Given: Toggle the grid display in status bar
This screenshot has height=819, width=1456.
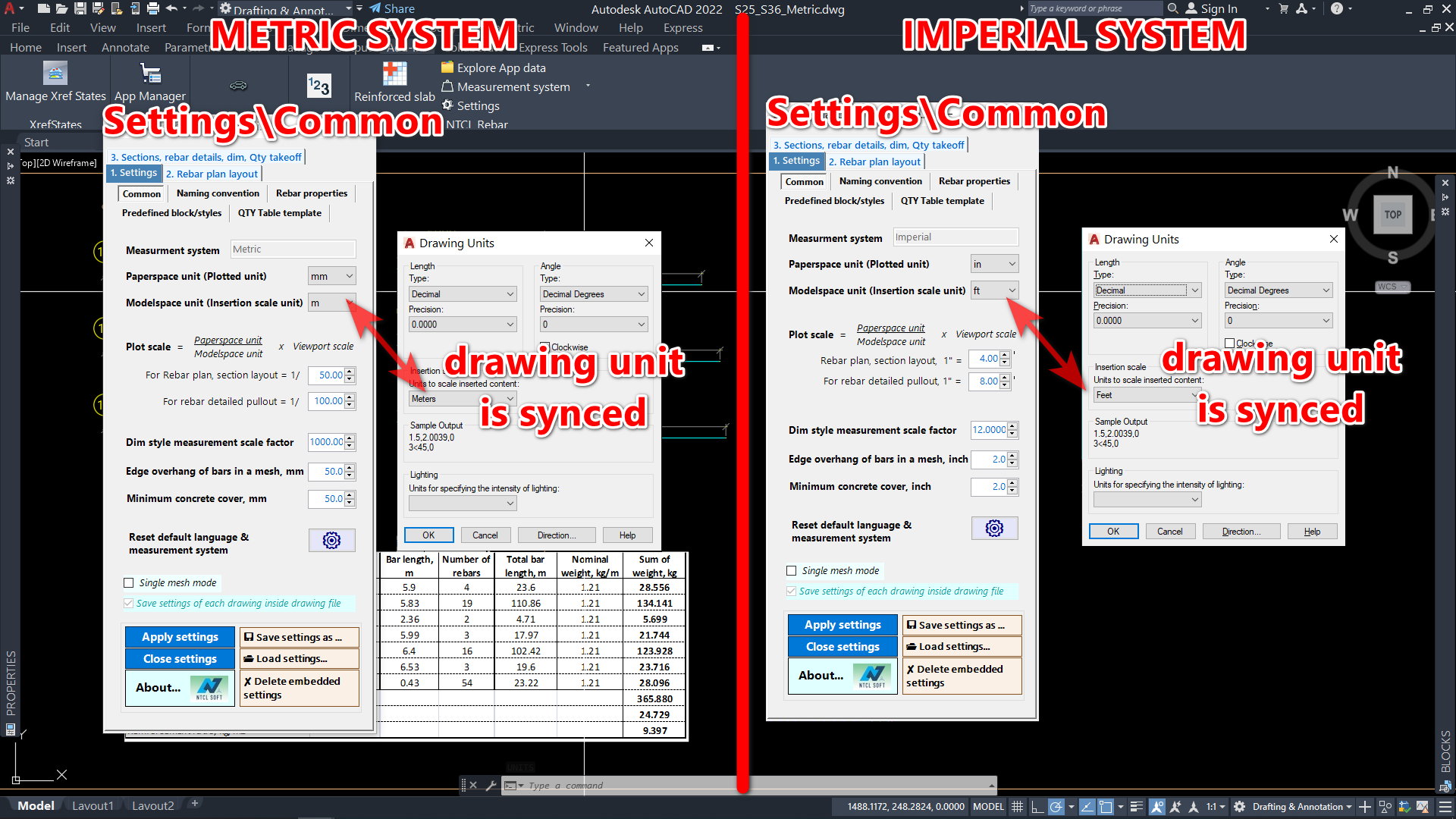Looking at the screenshot, I should point(1017,807).
